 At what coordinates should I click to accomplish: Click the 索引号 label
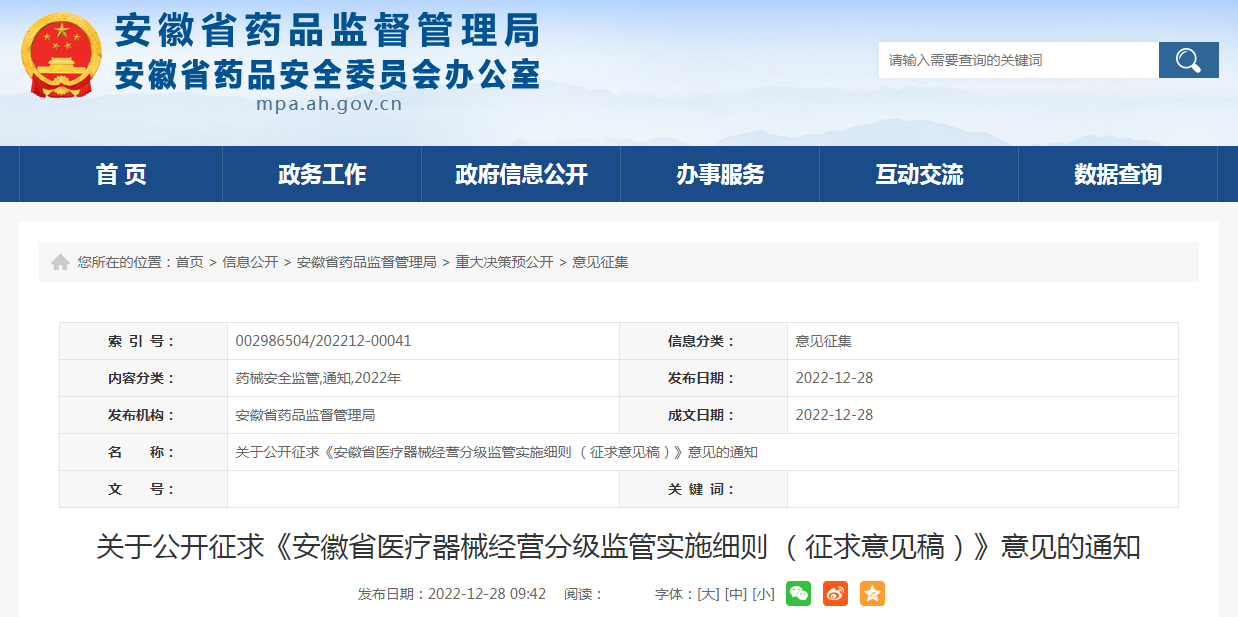pos(142,341)
